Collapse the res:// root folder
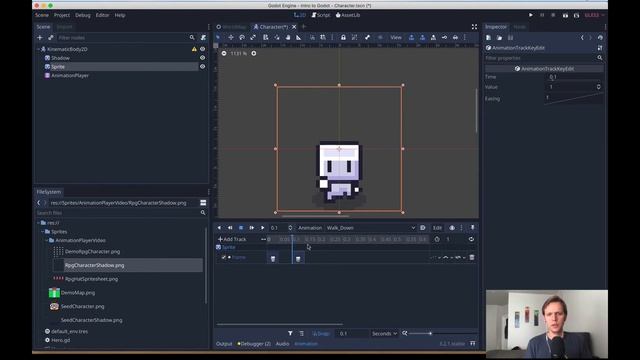Screen dimensions: 640x360 click(x=38, y=223)
